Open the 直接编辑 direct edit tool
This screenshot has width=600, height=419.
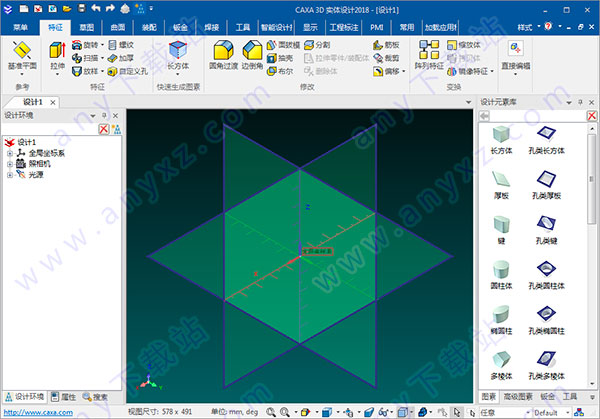(x=515, y=55)
